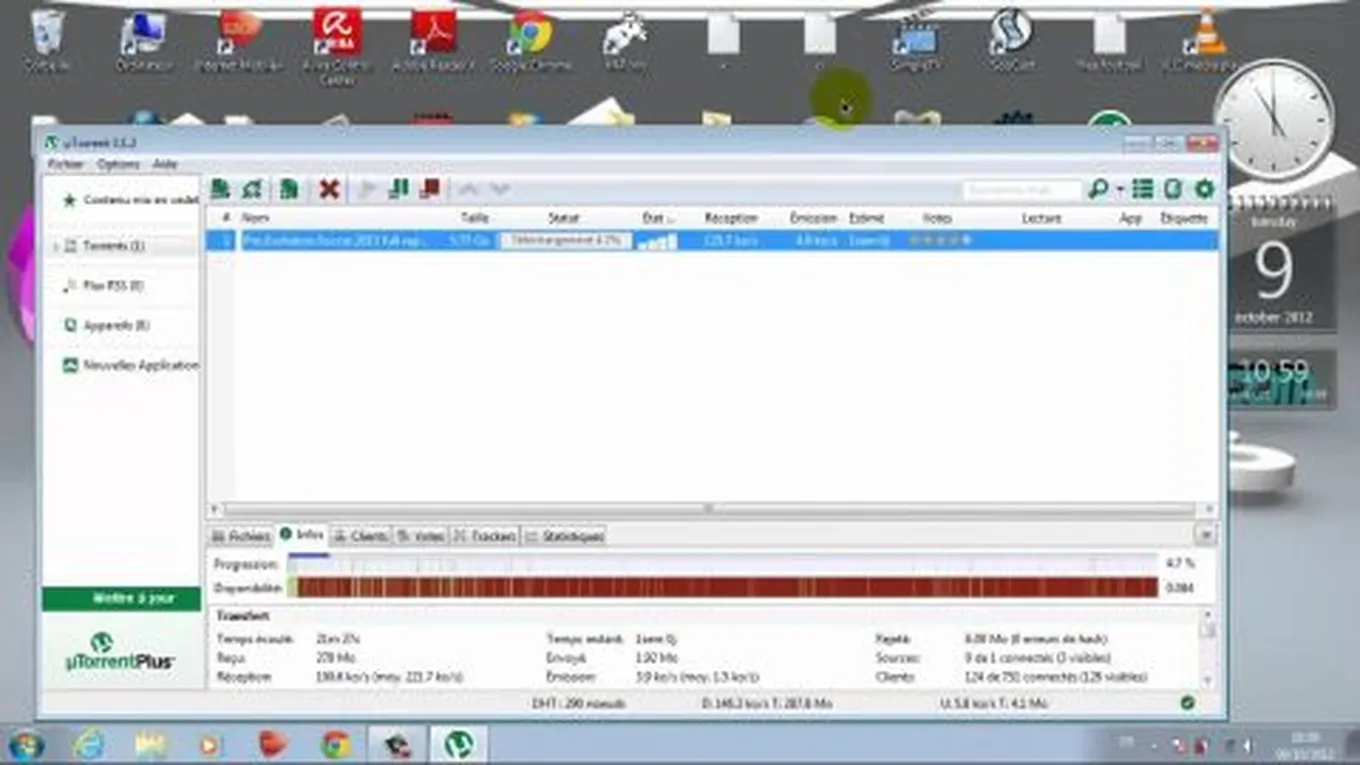This screenshot has width=1360, height=765.
Task: Switch to the Clients tab
Action: coord(360,536)
